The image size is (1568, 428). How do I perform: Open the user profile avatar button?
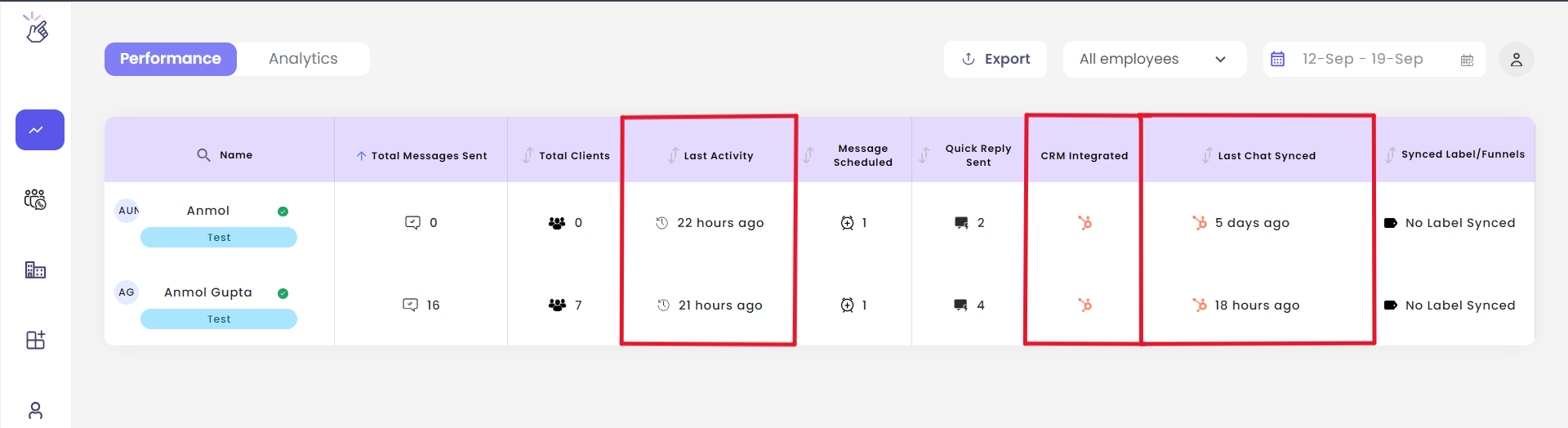[1517, 60]
